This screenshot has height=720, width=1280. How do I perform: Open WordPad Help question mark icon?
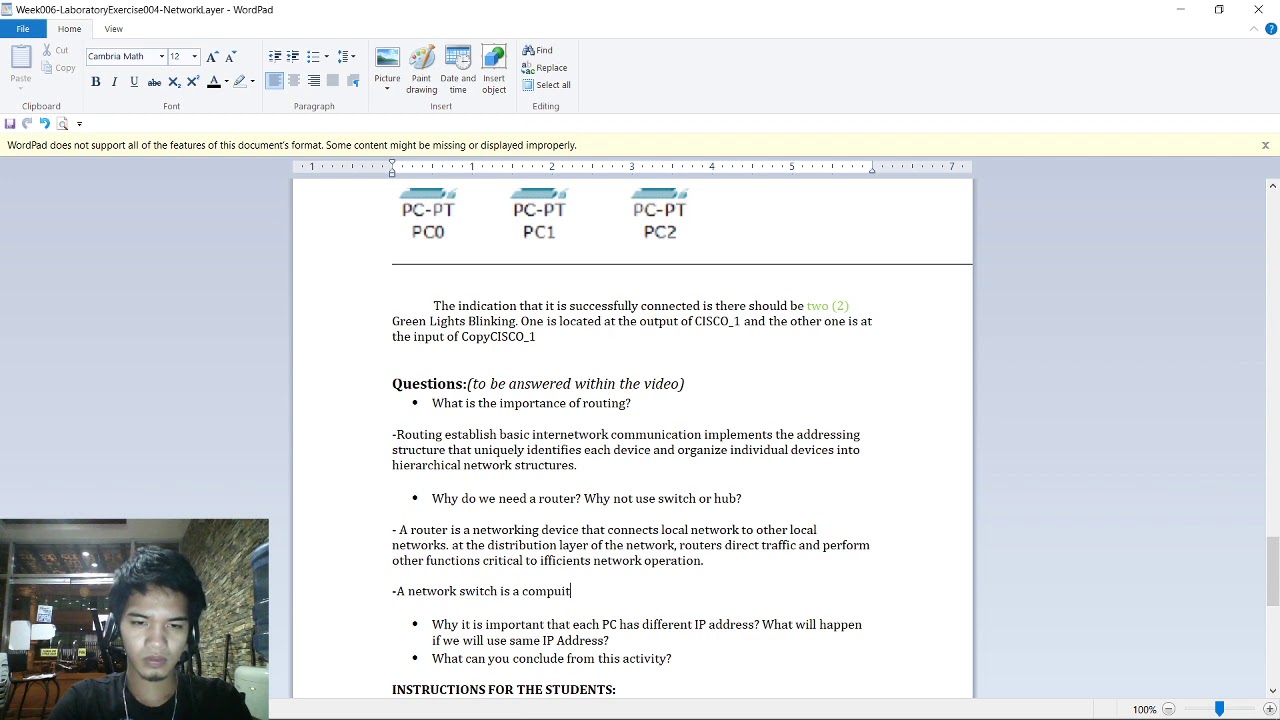[1271, 29]
